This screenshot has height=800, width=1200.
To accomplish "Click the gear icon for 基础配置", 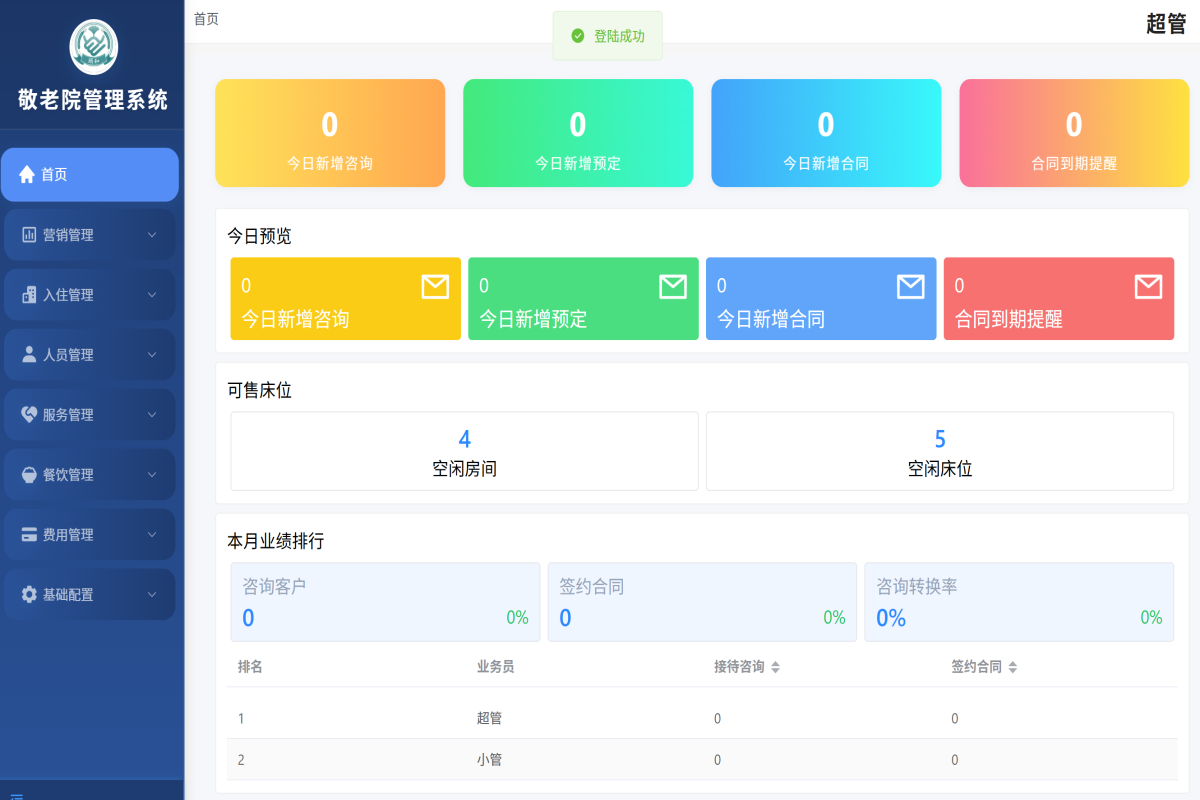I will (x=30, y=594).
